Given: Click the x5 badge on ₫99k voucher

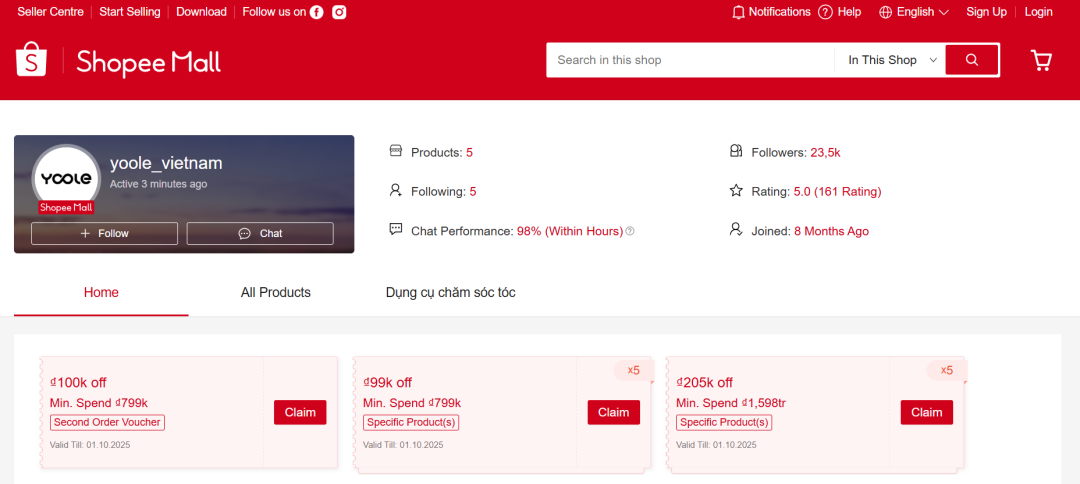Looking at the screenshot, I should click(633, 370).
